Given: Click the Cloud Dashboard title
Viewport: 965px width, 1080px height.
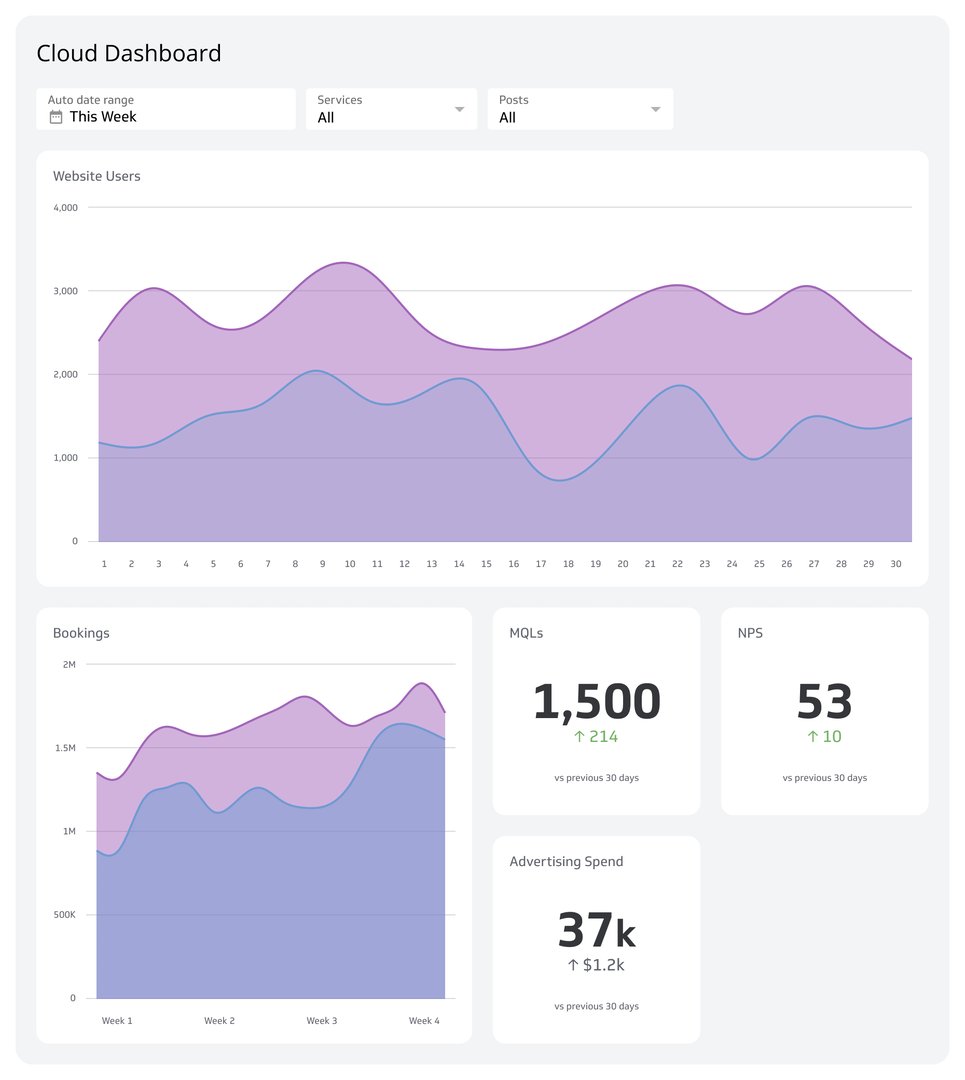Looking at the screenshot, I should [128, 53].
